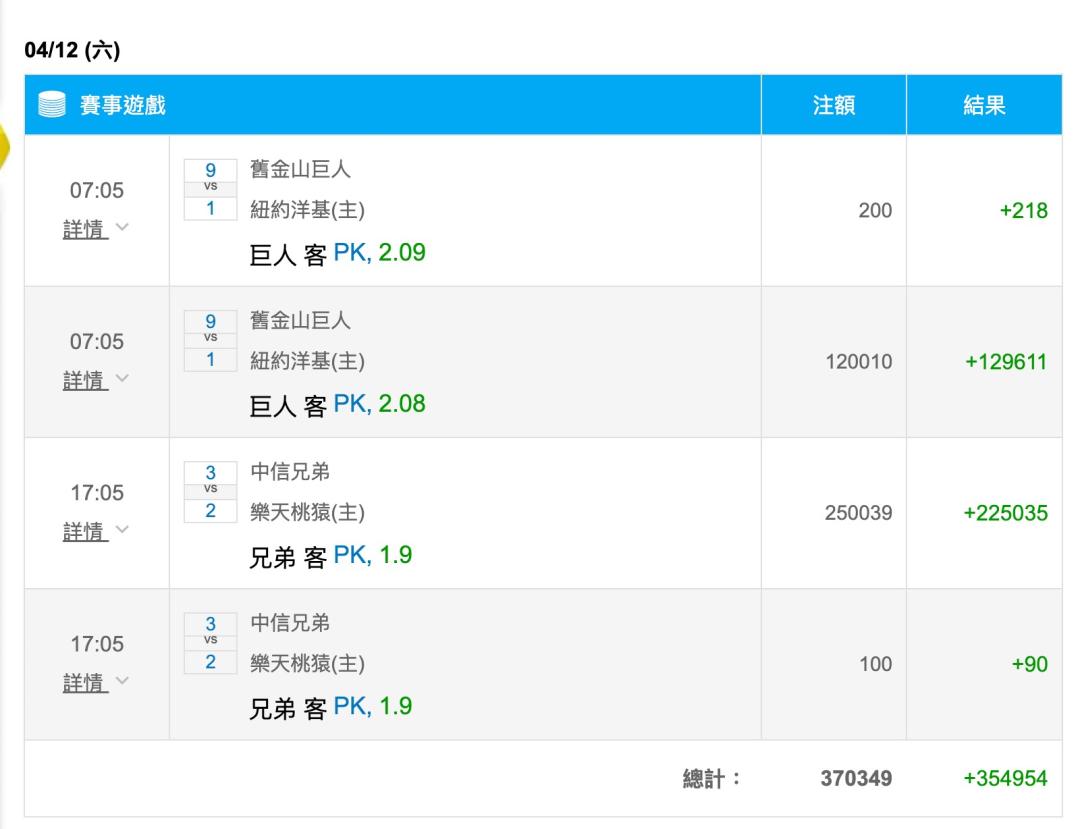The image size is (1080, 829).
Task: Click total result +354954
Action: 1006,779
